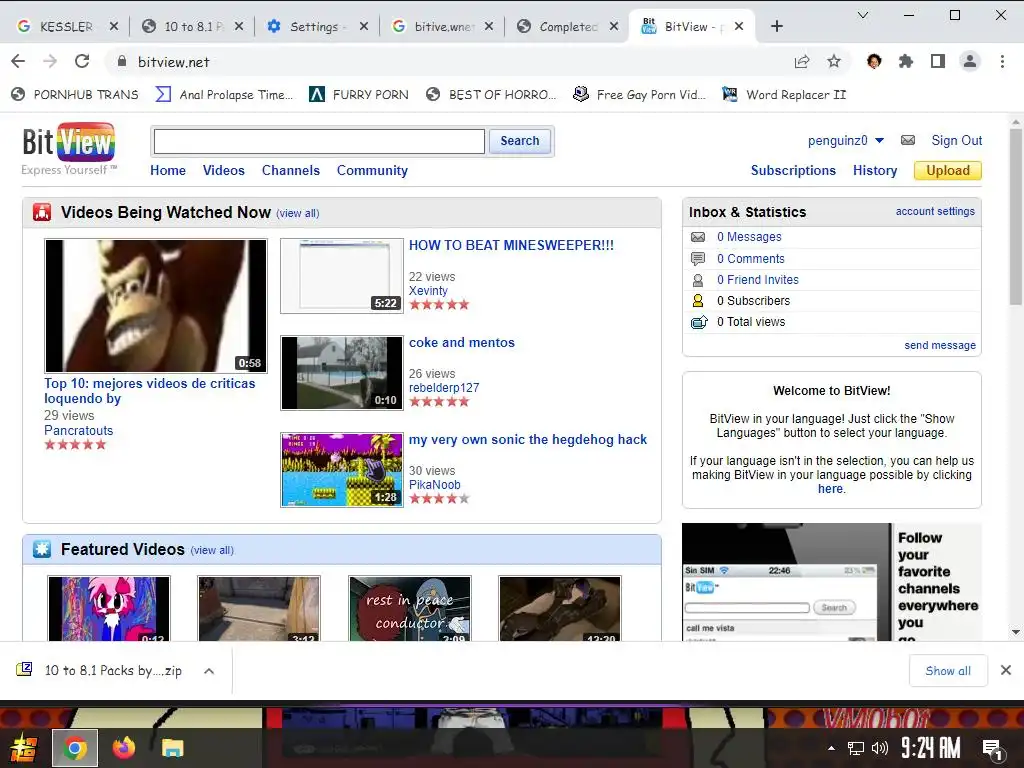The height and width of the screenshot is (768, 1024).
Task: Click the yellow Upload button
Action: tap(948, 170)
